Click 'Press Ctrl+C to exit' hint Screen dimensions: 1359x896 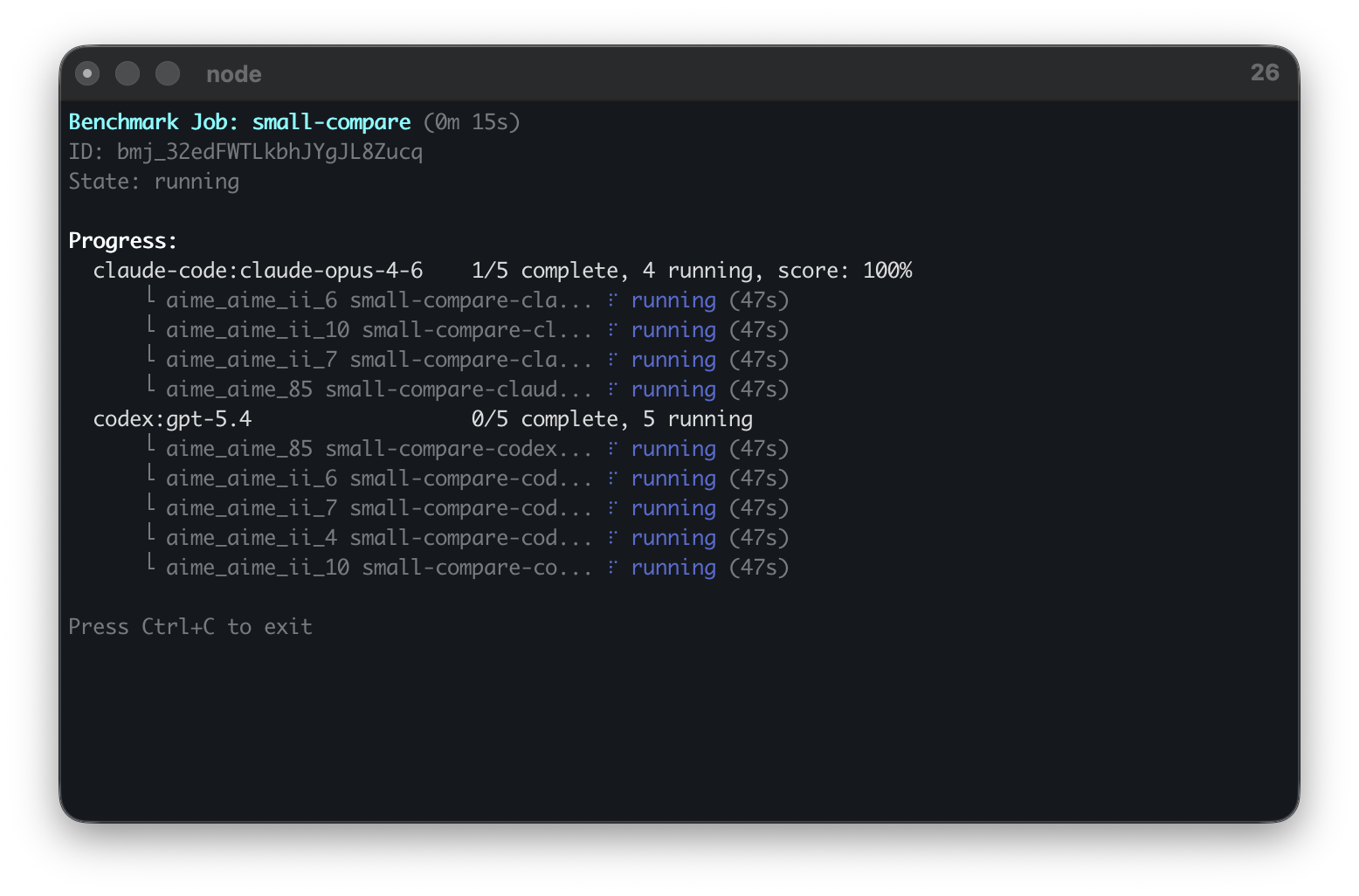click(x=190, y=627)
